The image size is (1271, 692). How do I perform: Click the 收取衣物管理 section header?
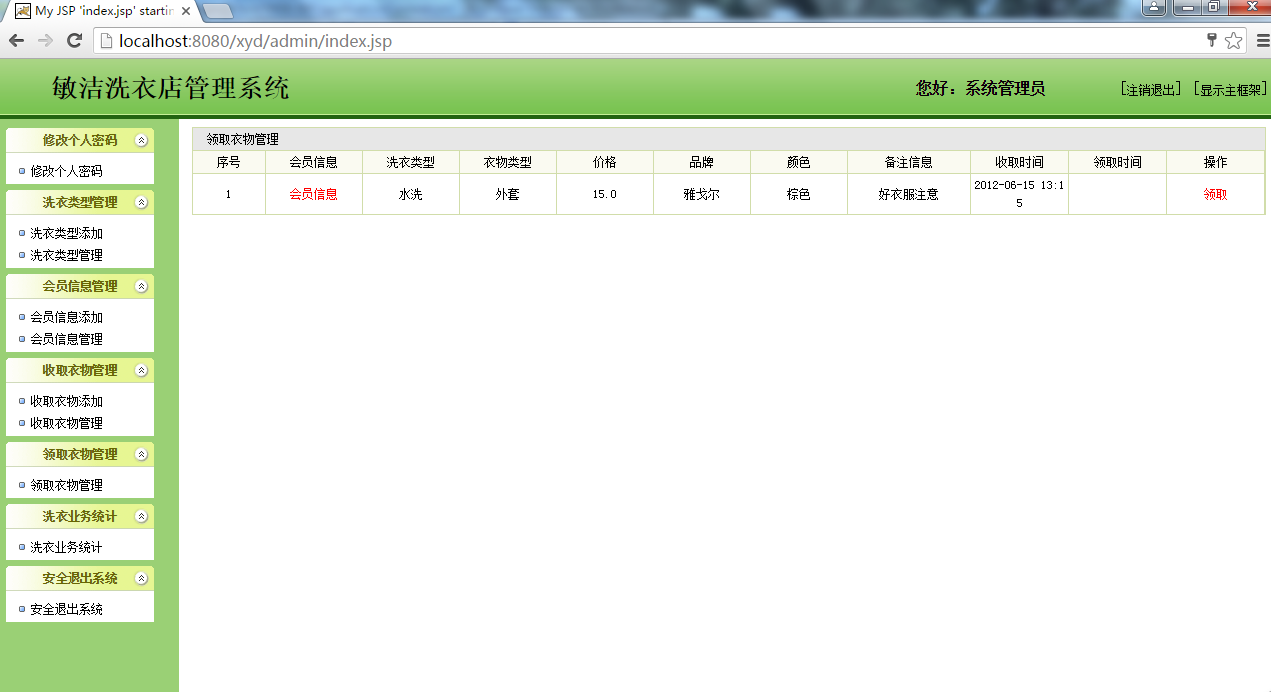point(80,371)
